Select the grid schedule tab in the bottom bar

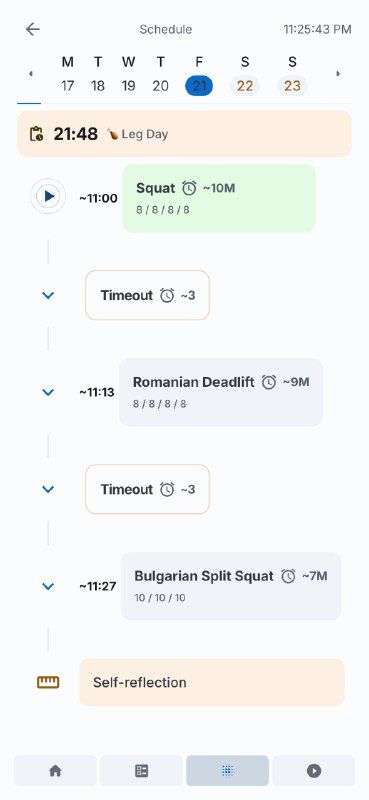[228, 771]
